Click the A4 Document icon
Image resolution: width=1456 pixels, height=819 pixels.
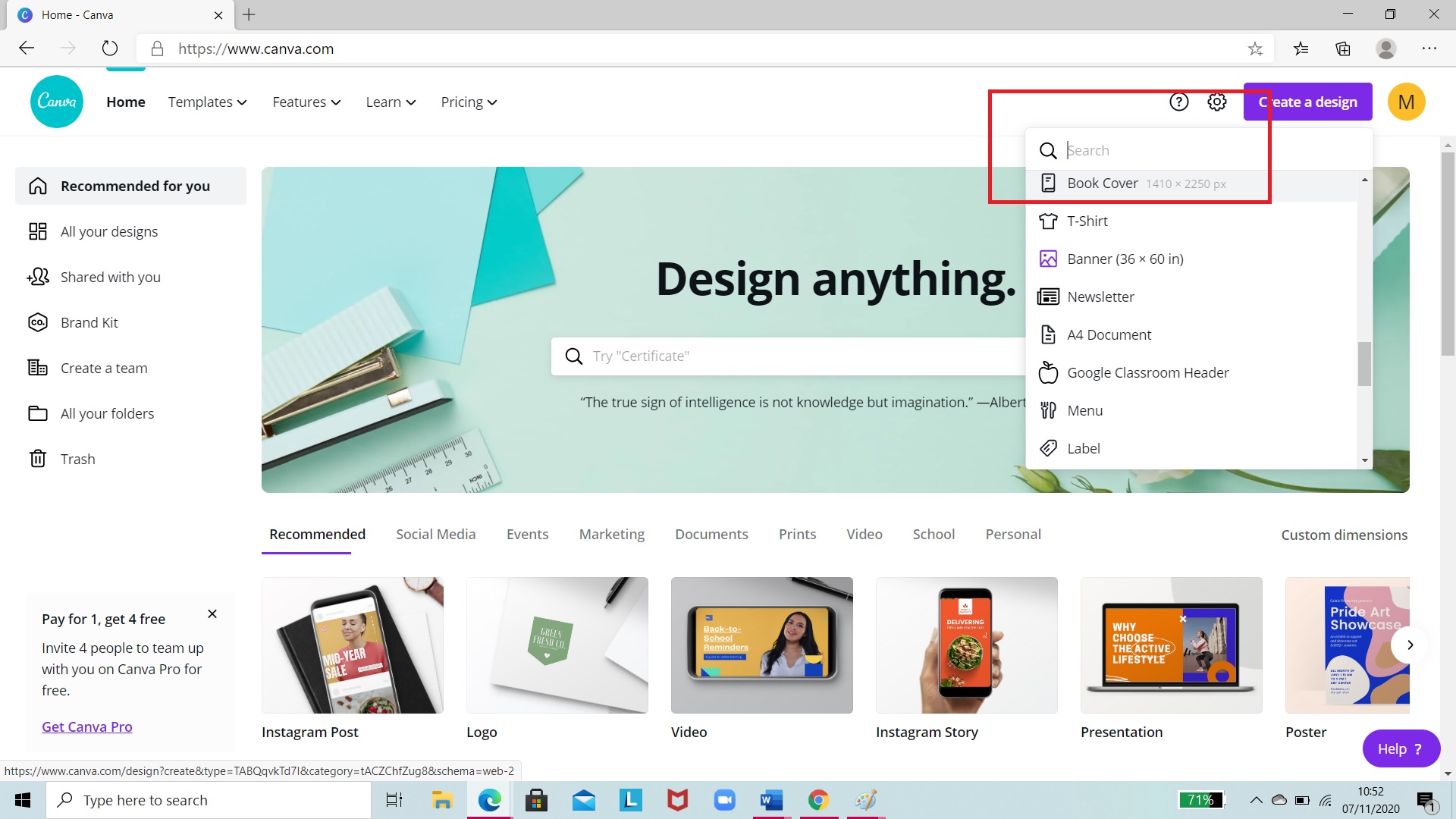point(1048,334)
